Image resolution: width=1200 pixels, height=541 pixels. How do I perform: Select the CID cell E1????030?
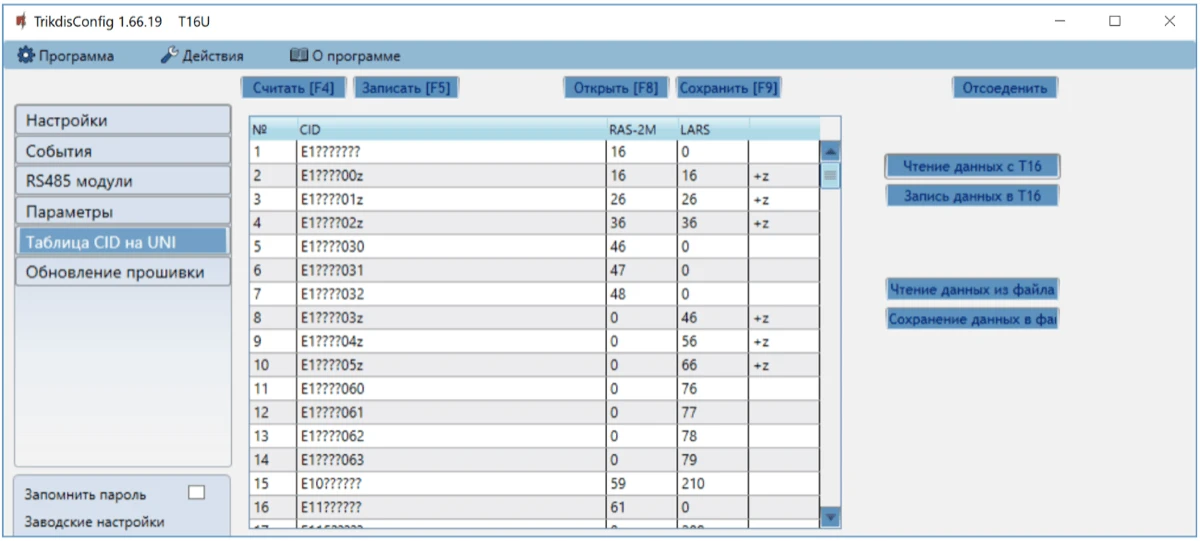tap(450, 247)
